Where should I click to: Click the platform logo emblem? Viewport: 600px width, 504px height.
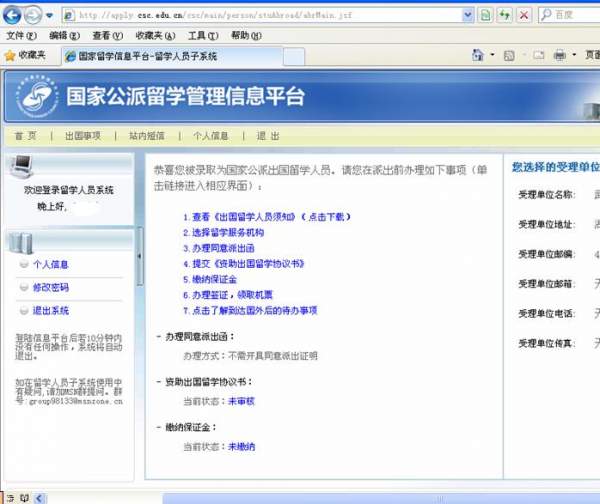click(x=37, y=96)
